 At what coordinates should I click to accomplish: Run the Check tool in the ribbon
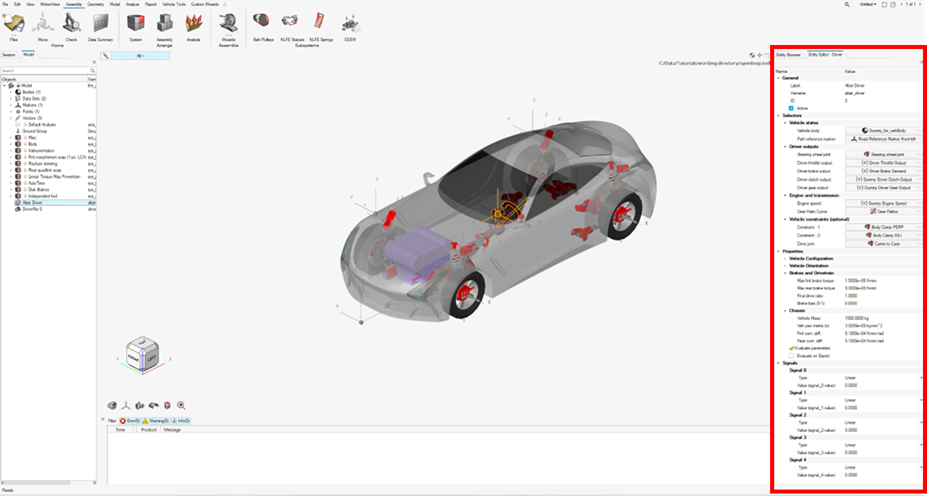(71, 24)
